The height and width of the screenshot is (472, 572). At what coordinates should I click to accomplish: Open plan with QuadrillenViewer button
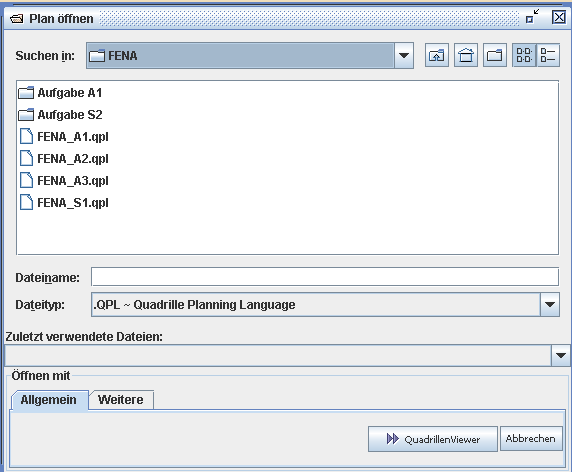[433, 439]
